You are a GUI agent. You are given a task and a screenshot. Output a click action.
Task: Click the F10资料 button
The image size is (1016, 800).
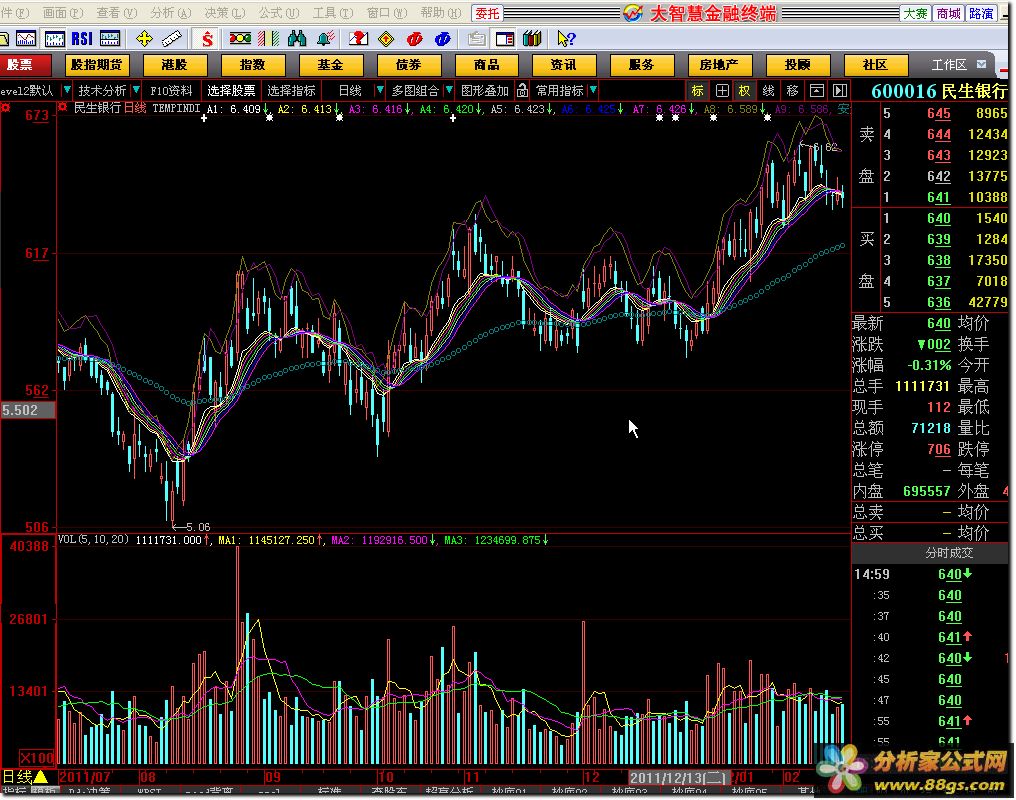171,91
